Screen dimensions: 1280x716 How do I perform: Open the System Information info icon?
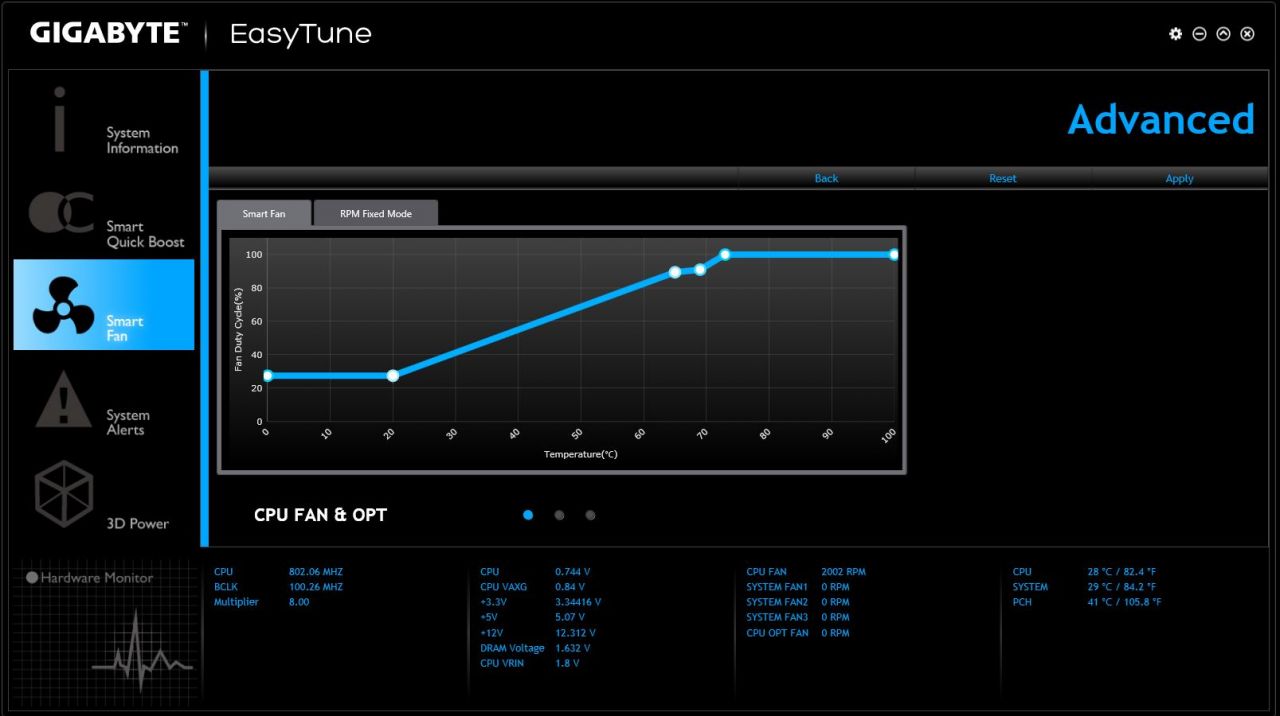tap(60, 120)
